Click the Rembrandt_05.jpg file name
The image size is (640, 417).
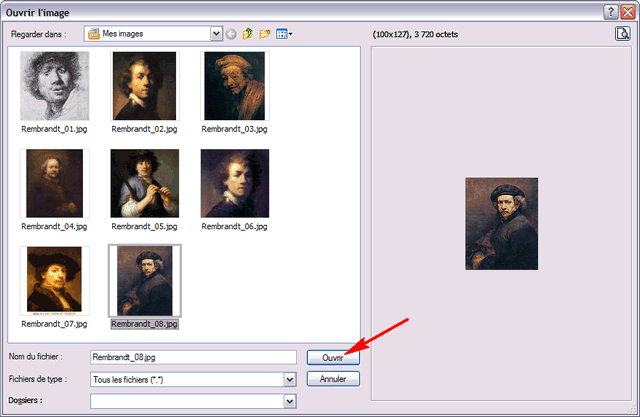(144, 226)
